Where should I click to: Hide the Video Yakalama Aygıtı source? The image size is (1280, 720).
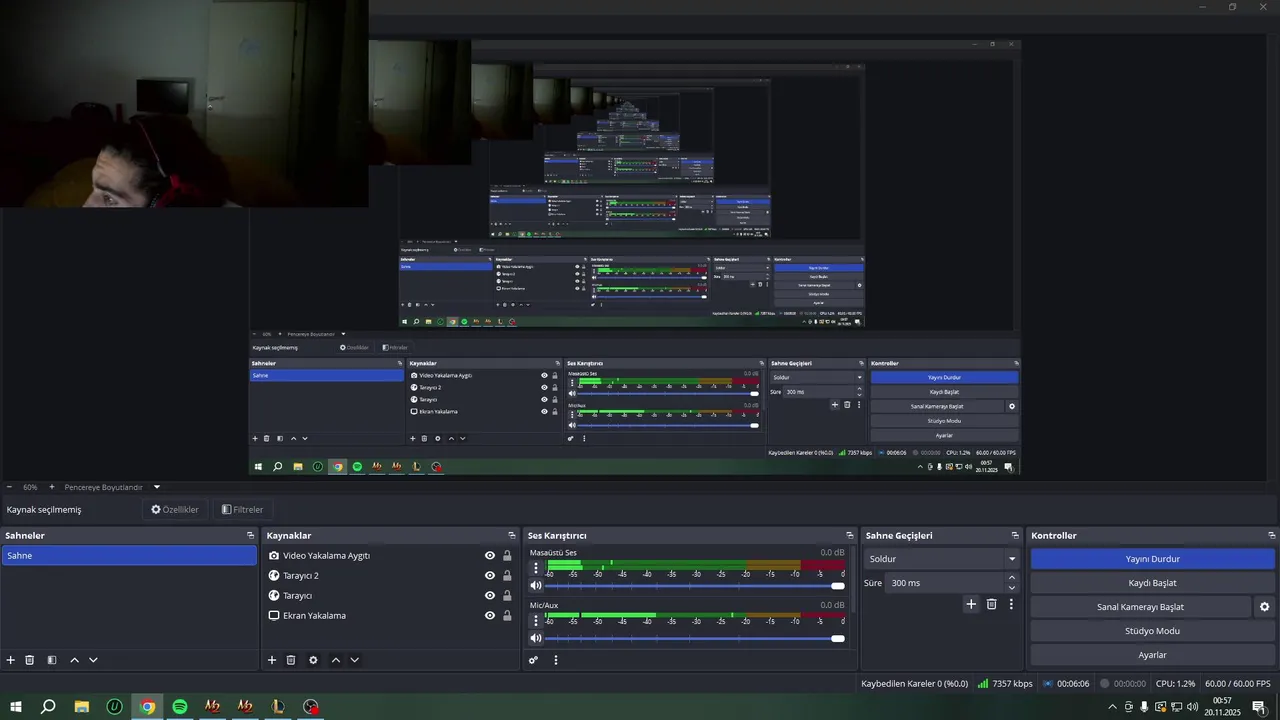click(490, 556)
